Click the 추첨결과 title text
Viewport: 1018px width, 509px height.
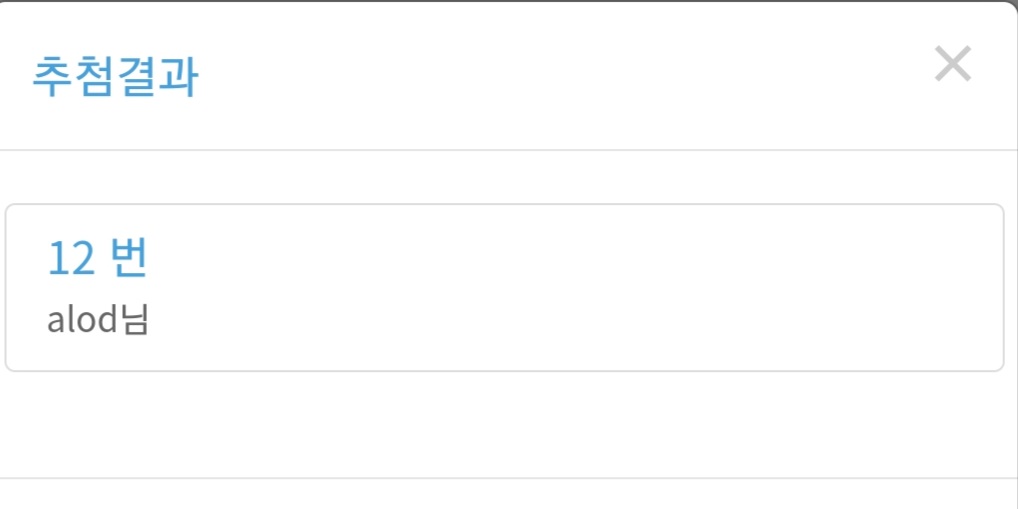[x=114, y=77]
